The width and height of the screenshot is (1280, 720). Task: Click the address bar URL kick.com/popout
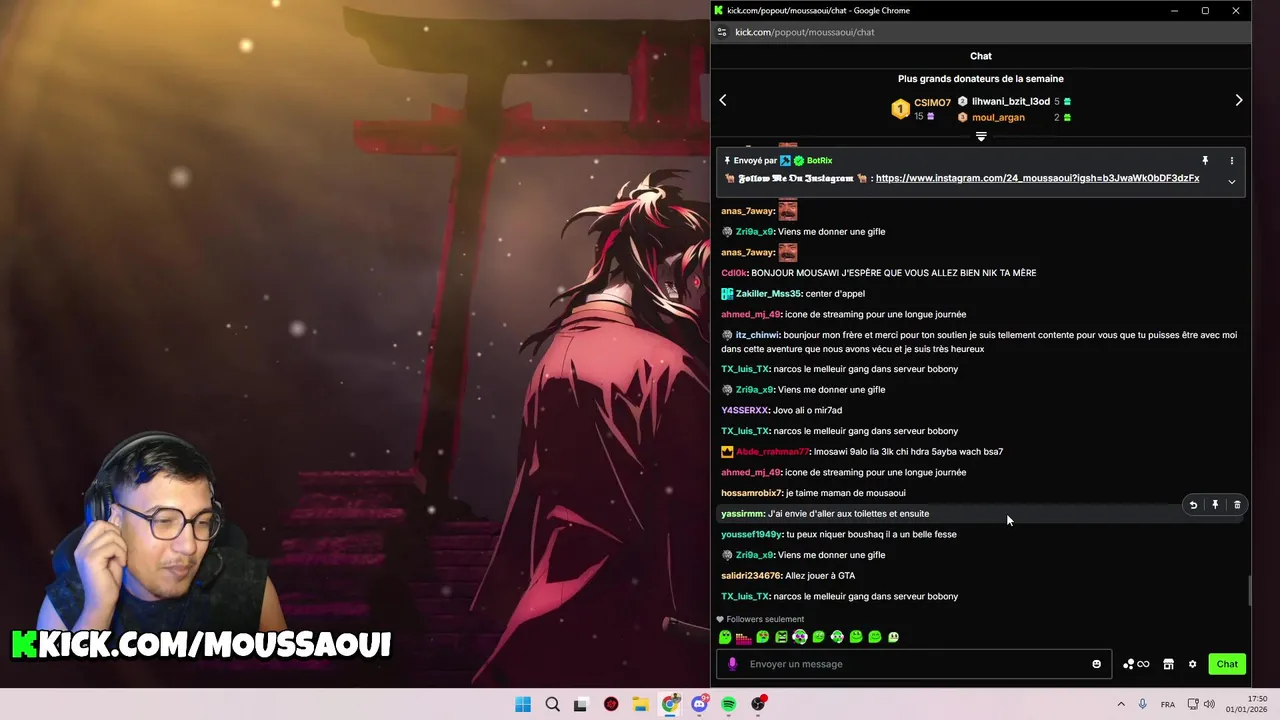(x=805, y=32)
